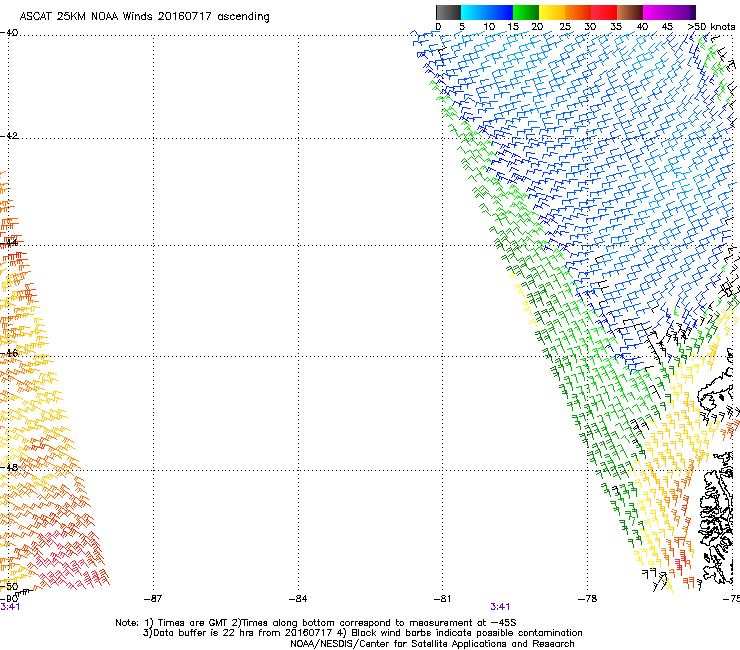Click the '5' legend scale label
The height and width of the screenshot is (650, 740).
pyautogui.click(x=462, y=27)
